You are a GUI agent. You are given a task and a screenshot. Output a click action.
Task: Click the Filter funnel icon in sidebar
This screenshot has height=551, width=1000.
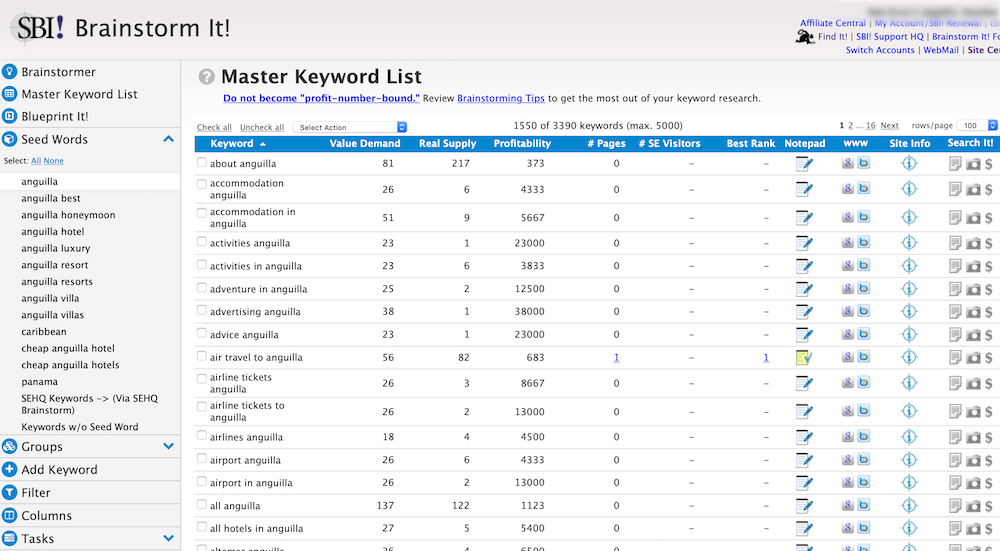(x=10, y=492)
